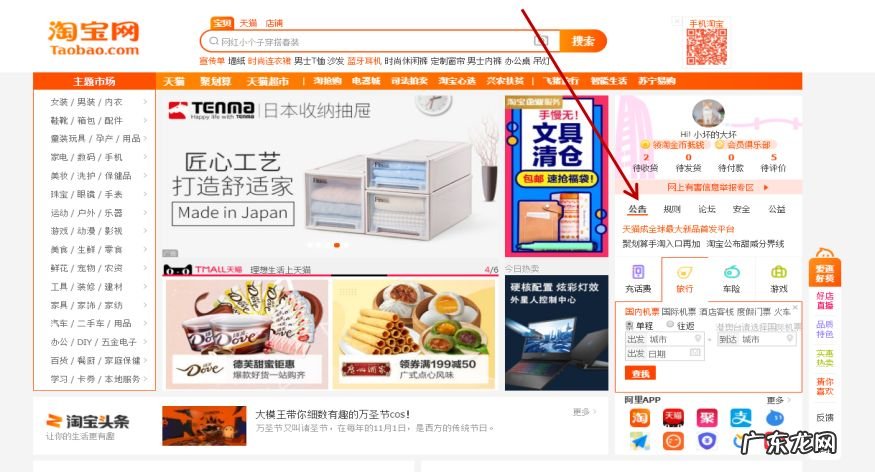Open the Juhuasuan 聚 app icon
The height and width of the screenshot is (472, 875).
[707, 418]
